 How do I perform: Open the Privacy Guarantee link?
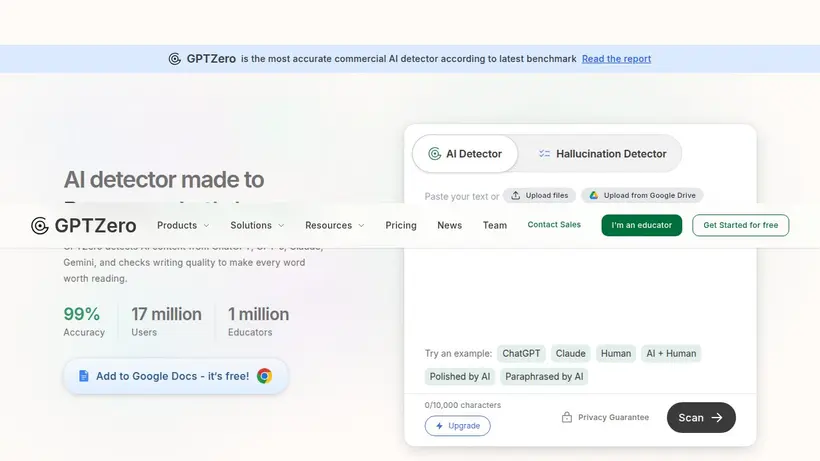[606, 417]
